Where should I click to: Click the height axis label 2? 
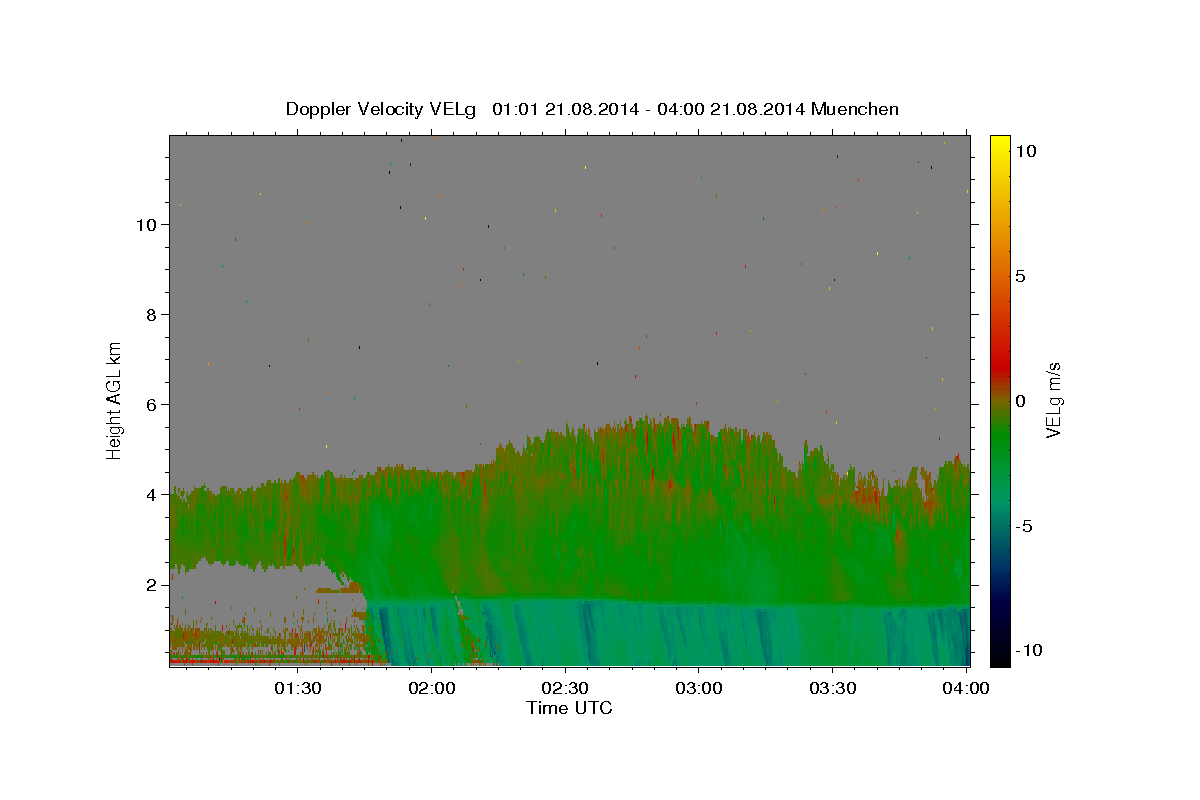(x=151, y=585)
